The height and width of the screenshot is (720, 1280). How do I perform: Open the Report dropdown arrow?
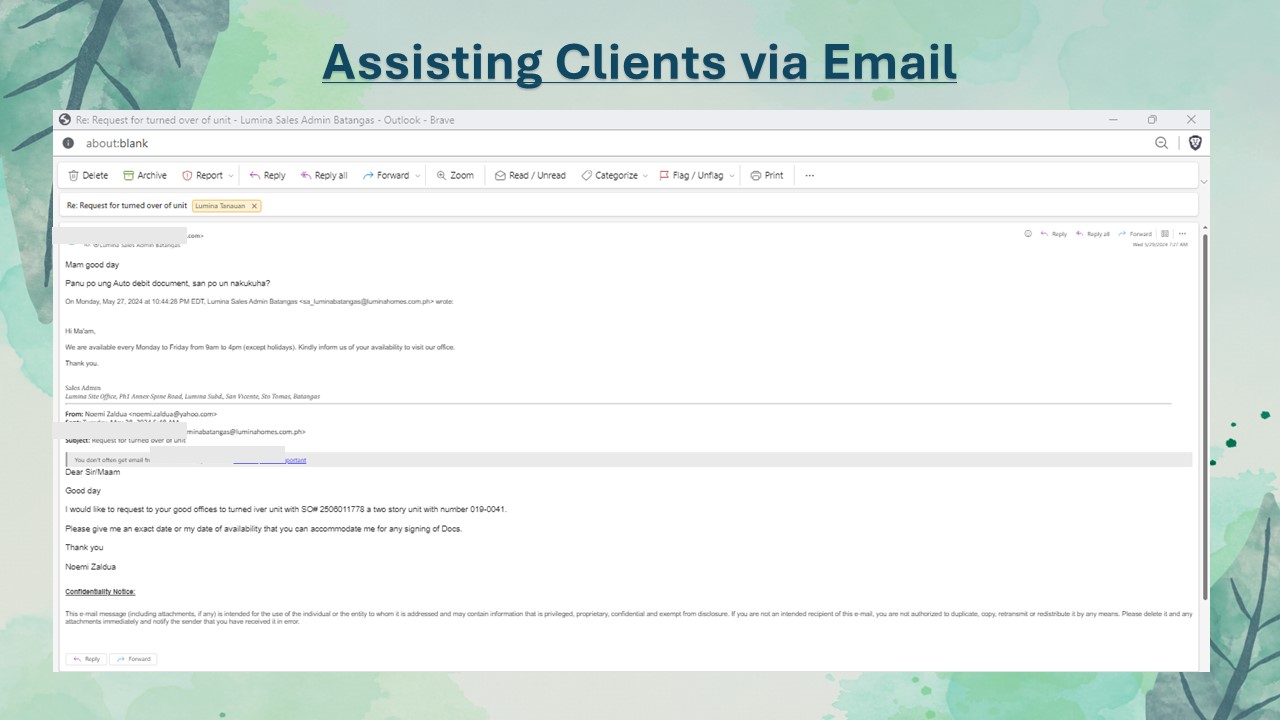coord(231,175)
